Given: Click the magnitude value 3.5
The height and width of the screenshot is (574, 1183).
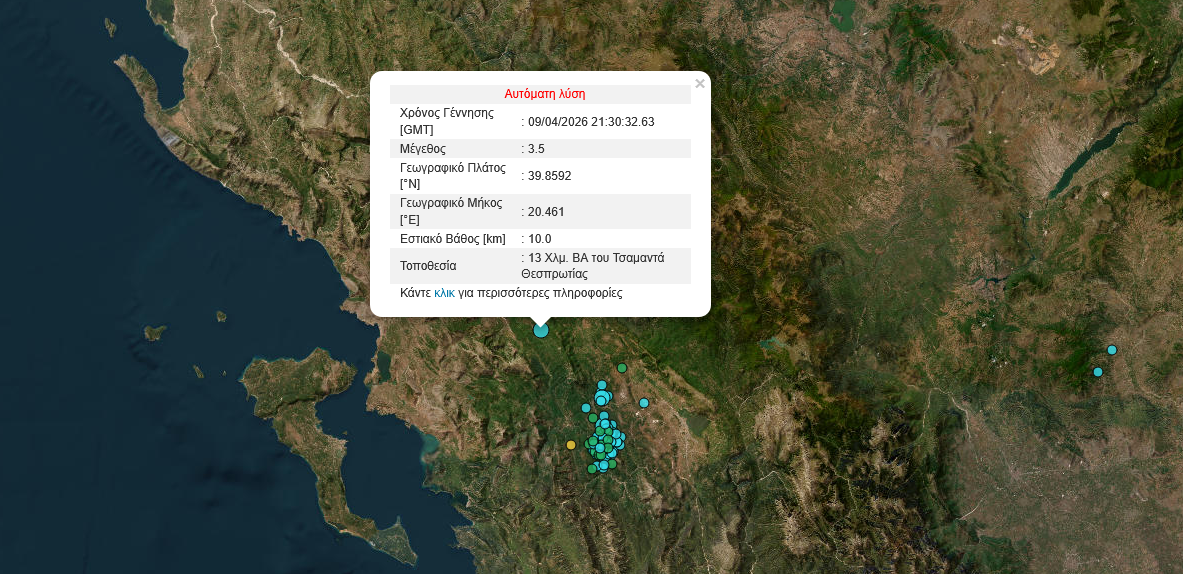Looking at the screenshot, I should (536, 149).
